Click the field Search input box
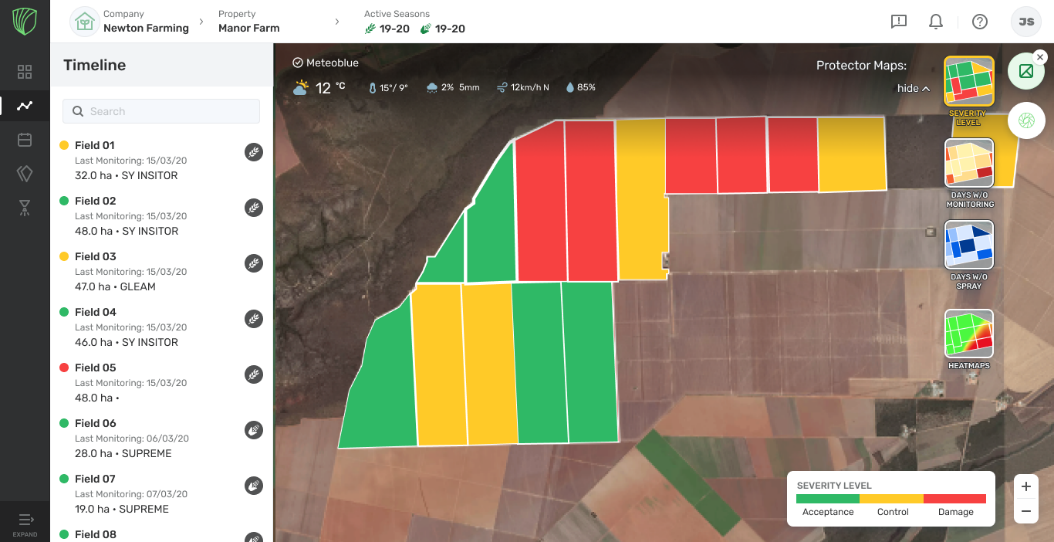Image resolution: width=1054 pixels, height=542 pixels. 161,111
